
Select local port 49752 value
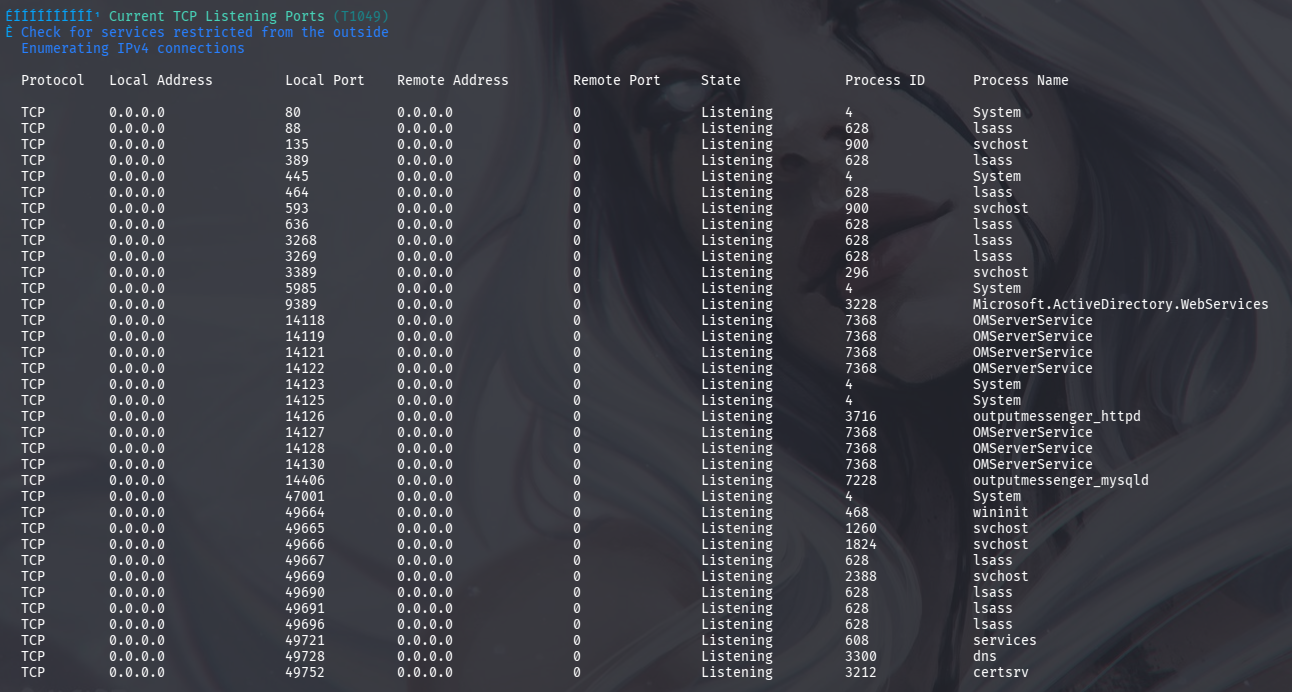point(305,672)
